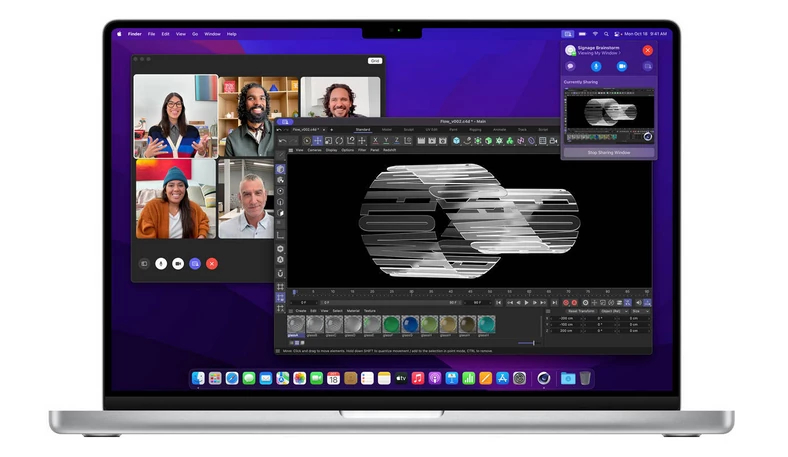Toggle the X axis lock

click(375, 141)
